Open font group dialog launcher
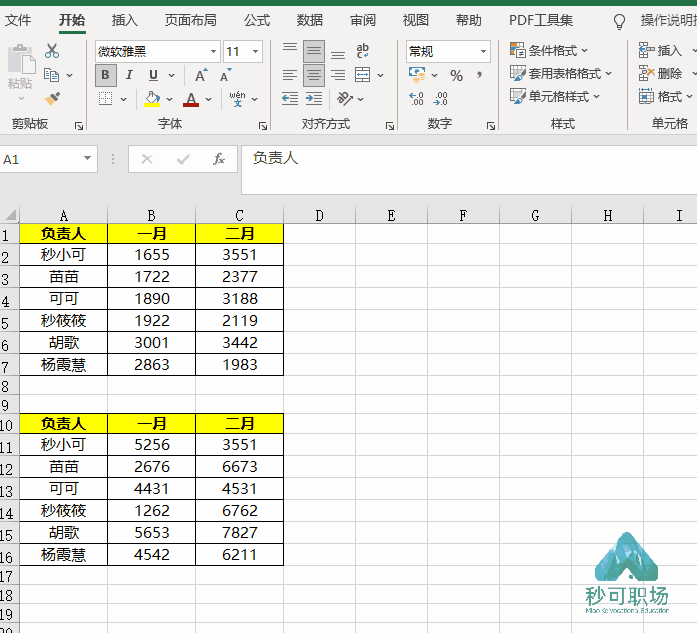The image size is (697, 633). pos(263,126)
